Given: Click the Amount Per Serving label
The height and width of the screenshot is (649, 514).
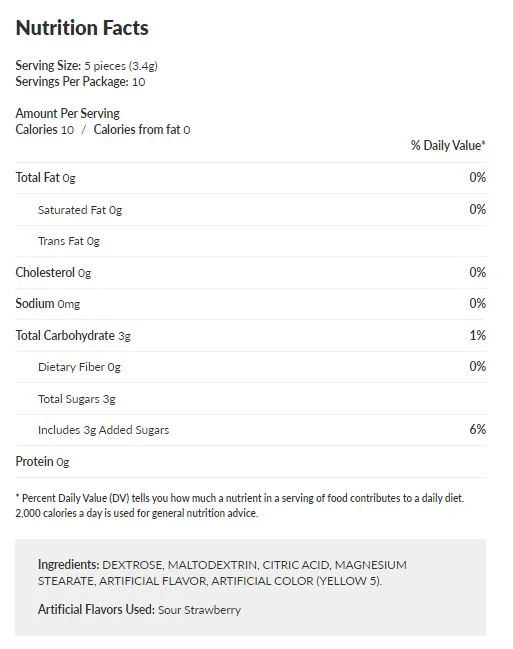Looking at the screenshot, I should [67, 113].
